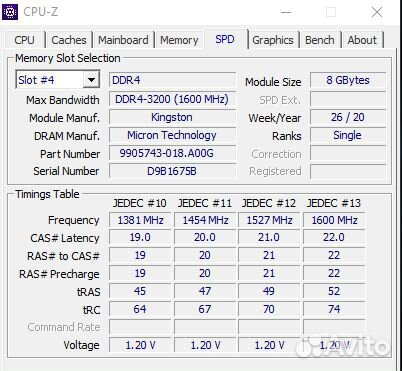Close the CPU-Z window

pos(377,12)
